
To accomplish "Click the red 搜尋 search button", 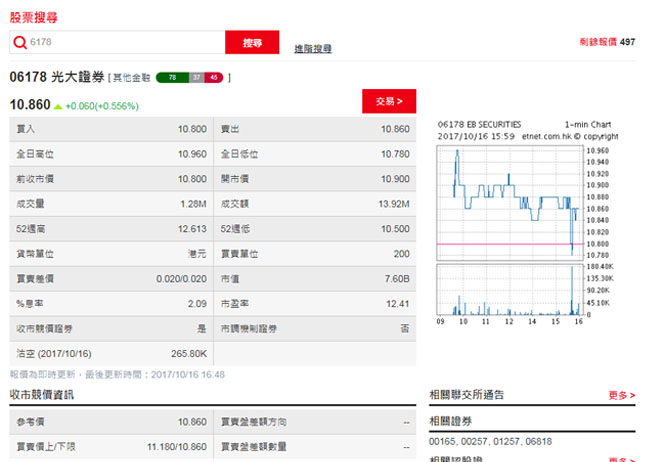I will (252, 42).
